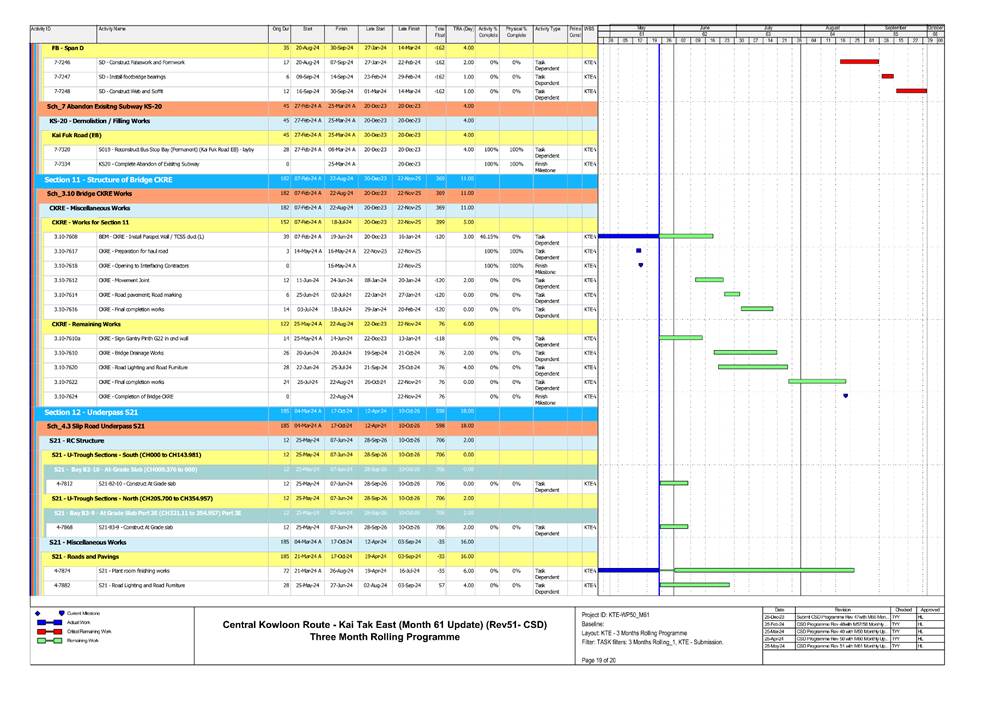Click the green bar for S21 Plant room finishing works
Image resolution: width=1001 pixels, height=708 pixels.
pos(765,569)
